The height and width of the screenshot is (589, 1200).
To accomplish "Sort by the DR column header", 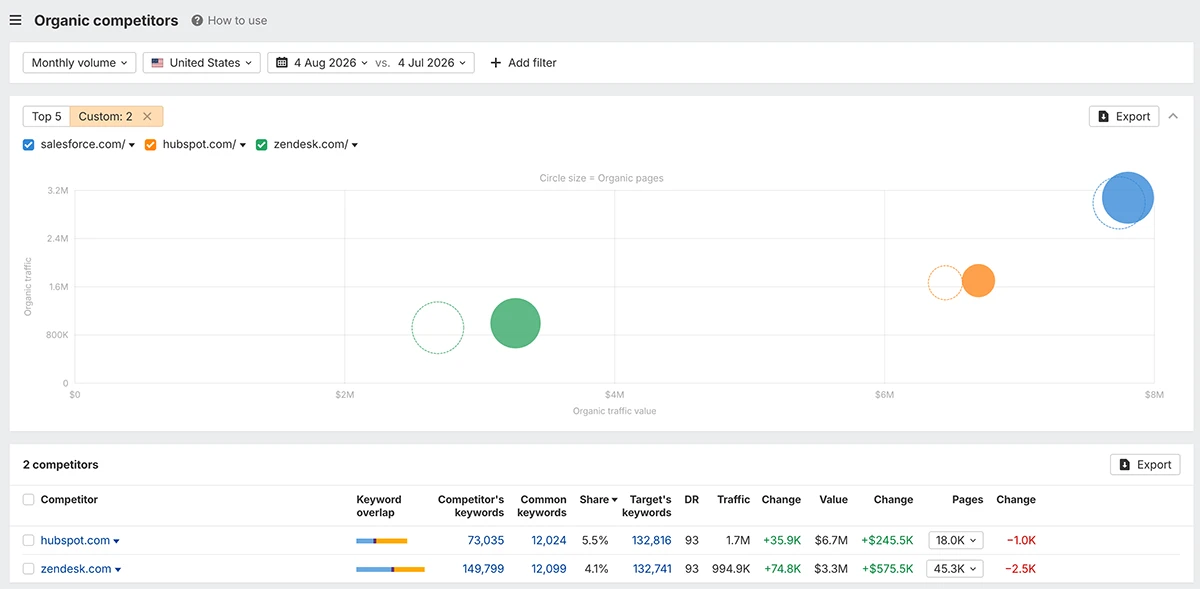I will tap(691, 499).
